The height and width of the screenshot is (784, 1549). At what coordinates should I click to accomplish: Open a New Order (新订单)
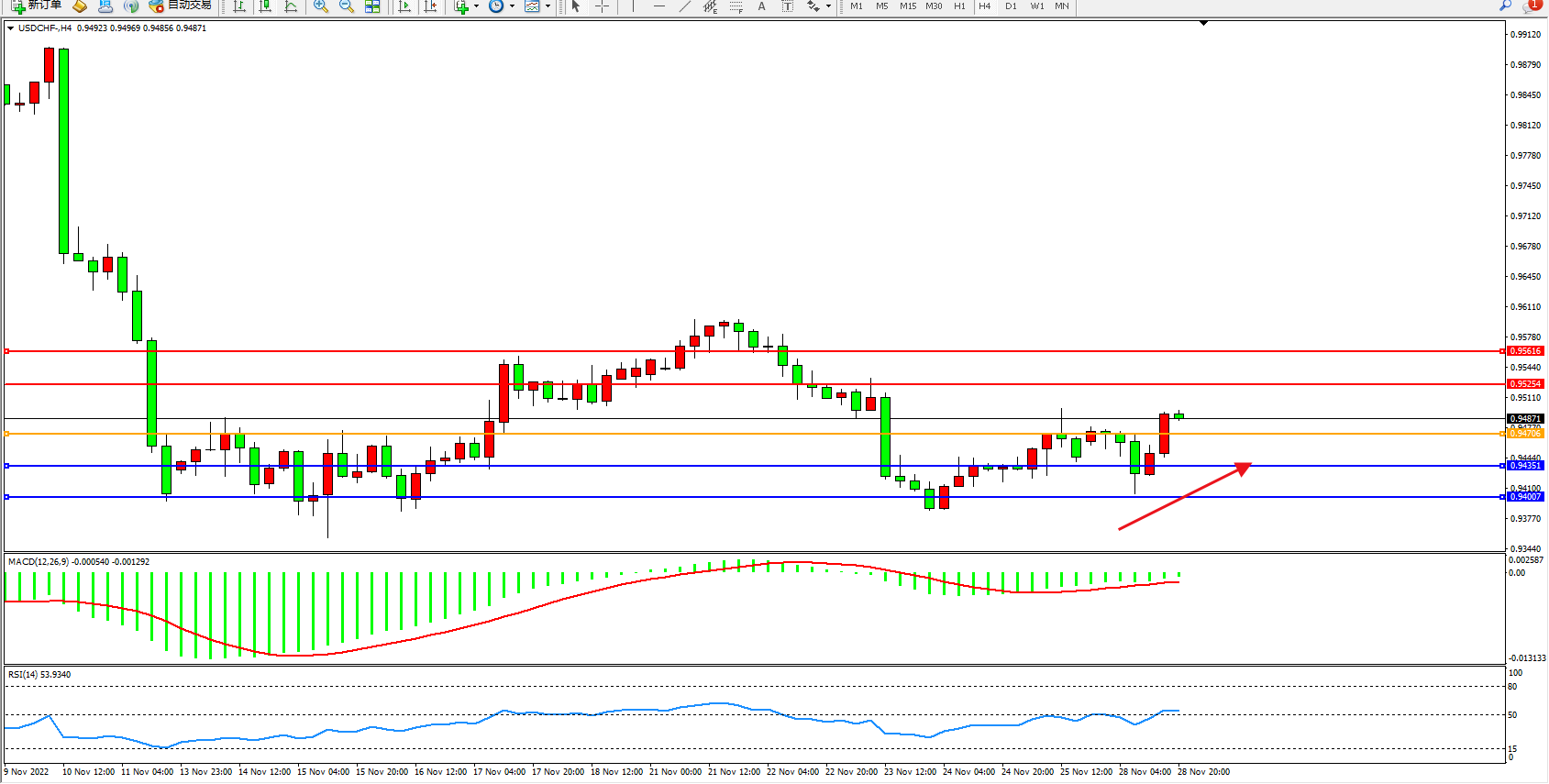coord(37,6)
